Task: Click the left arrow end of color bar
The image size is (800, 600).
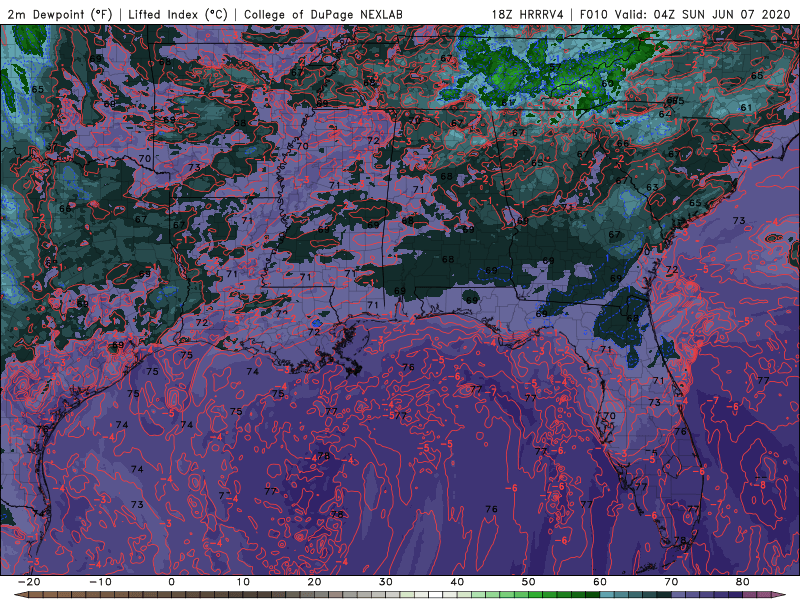Action: 20,595
